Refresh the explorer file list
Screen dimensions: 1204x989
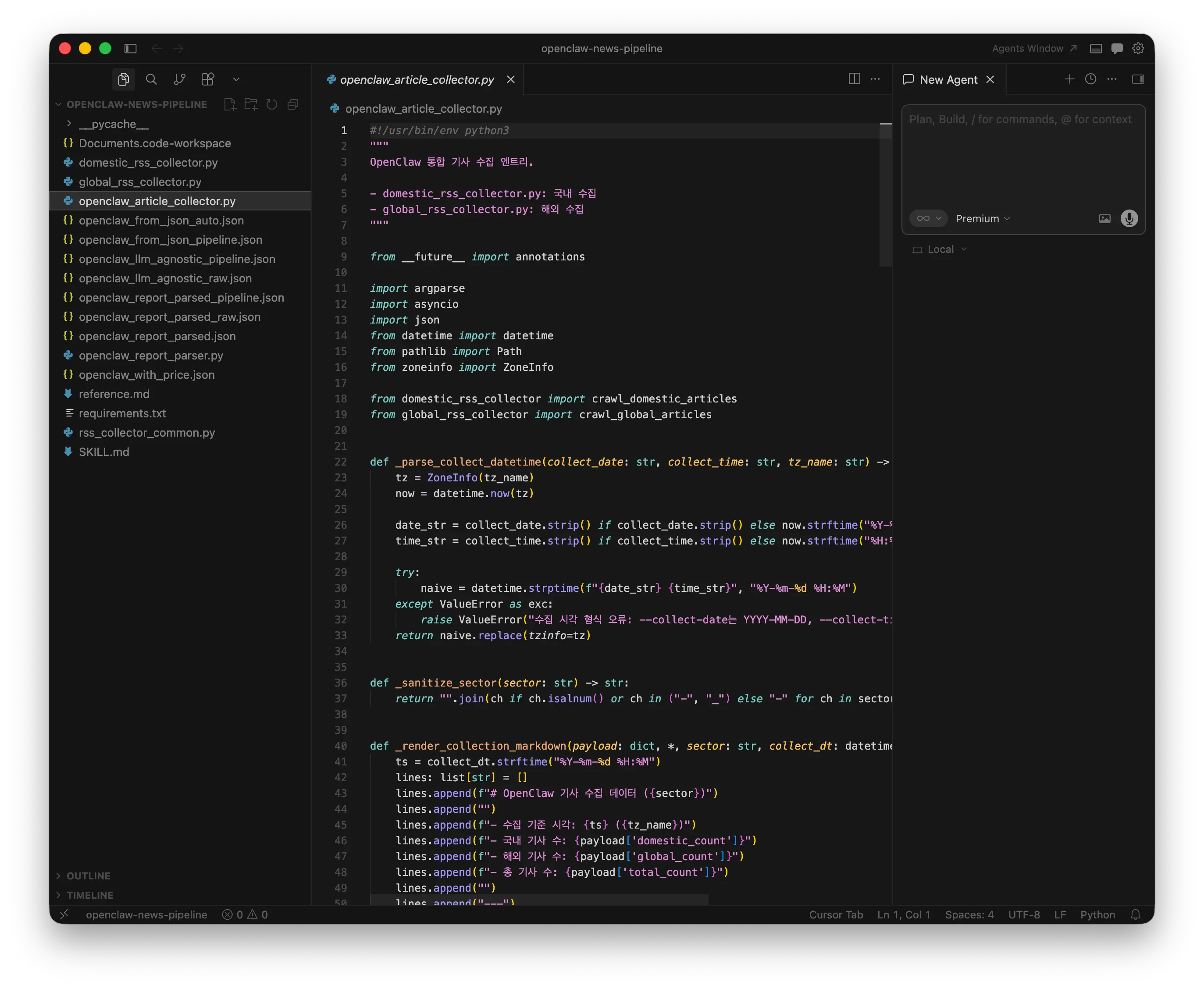(272, 104)
